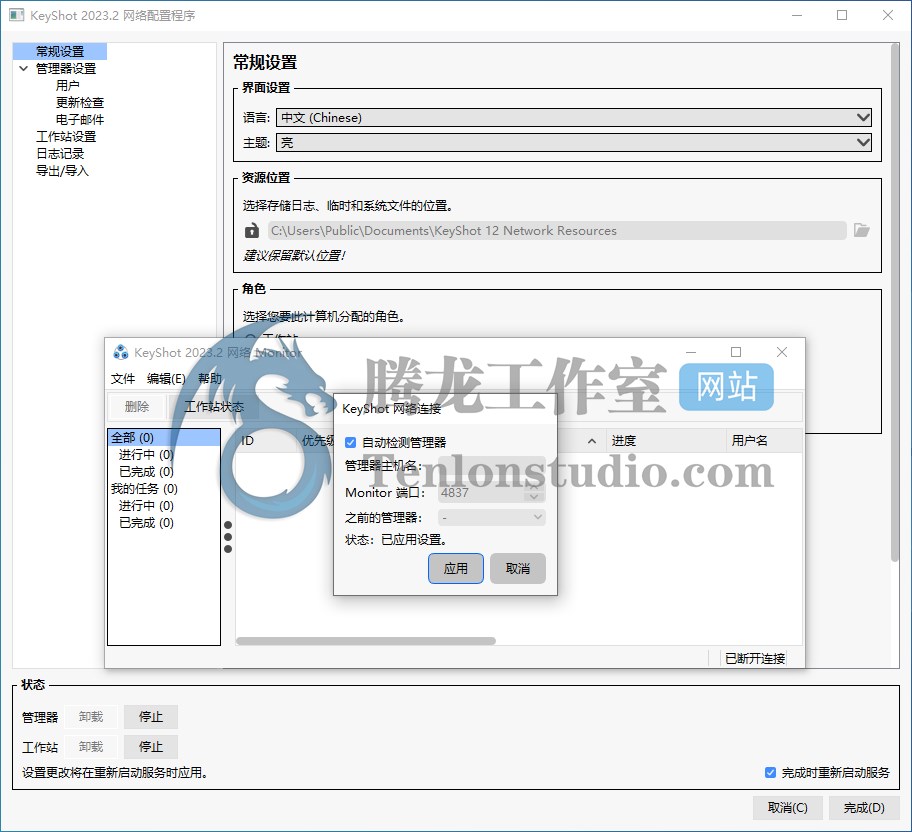Click 工作站状态 toolbar button in Monitor
This screenshot has height=832, width=912.
pyautogui.click(x=214, y=407)
